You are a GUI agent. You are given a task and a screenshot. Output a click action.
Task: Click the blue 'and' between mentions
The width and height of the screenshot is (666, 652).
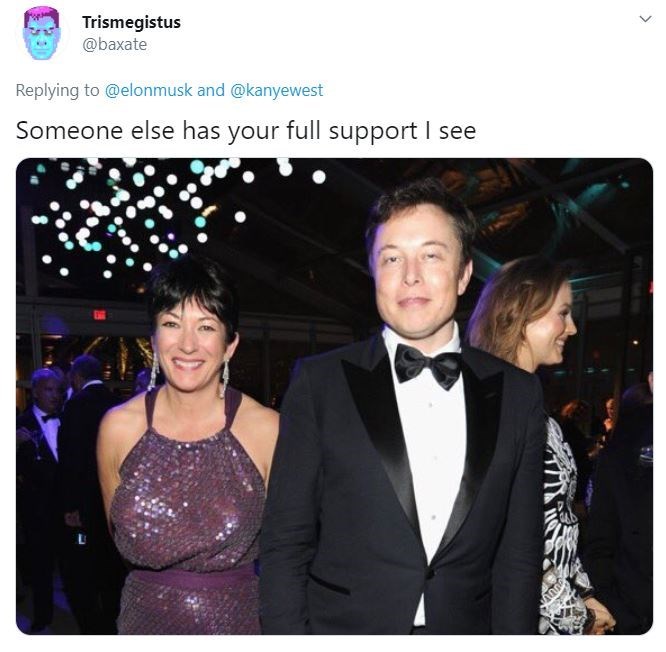(211, 90)
